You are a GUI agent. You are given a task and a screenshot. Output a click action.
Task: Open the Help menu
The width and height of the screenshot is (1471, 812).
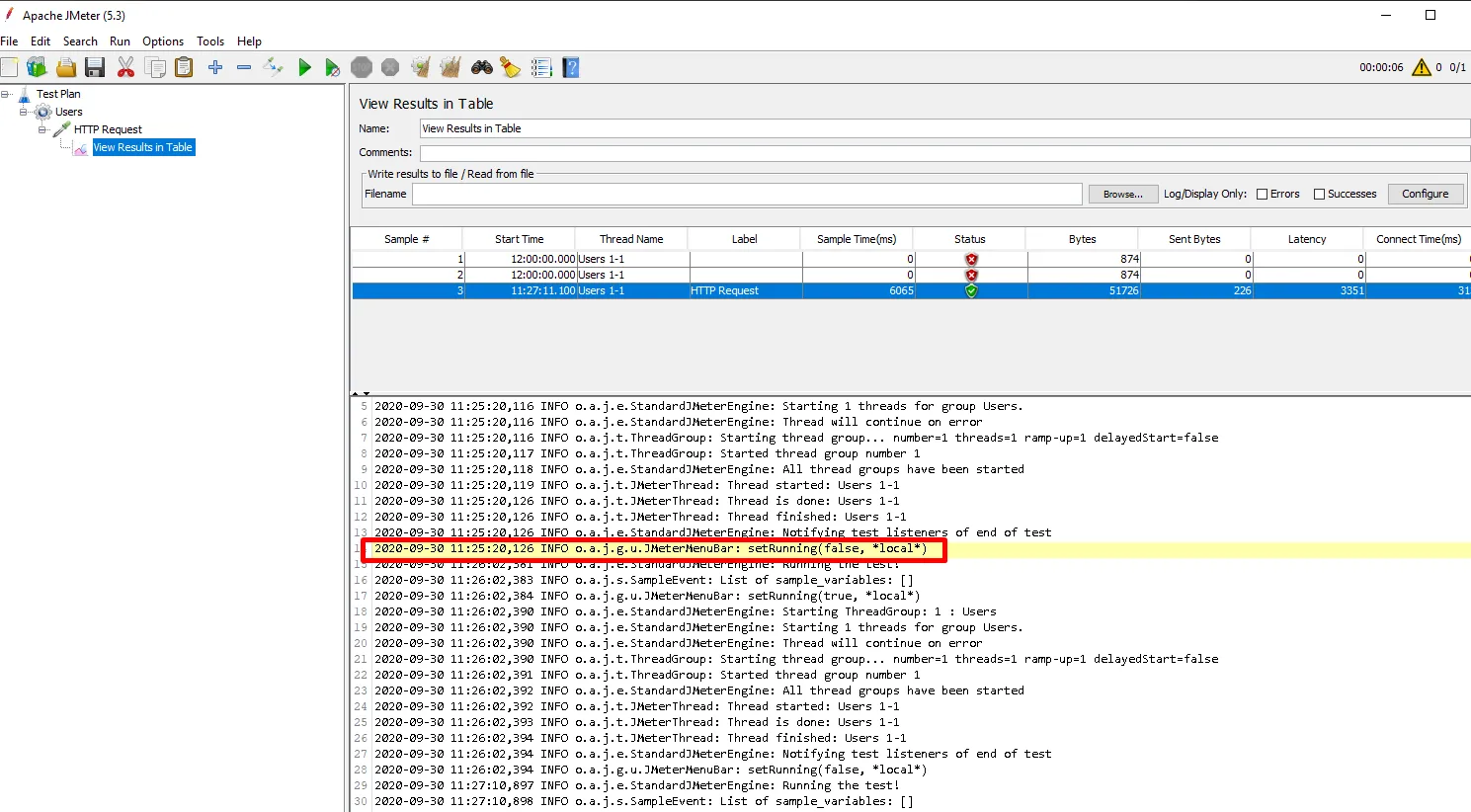pos(249,41)
